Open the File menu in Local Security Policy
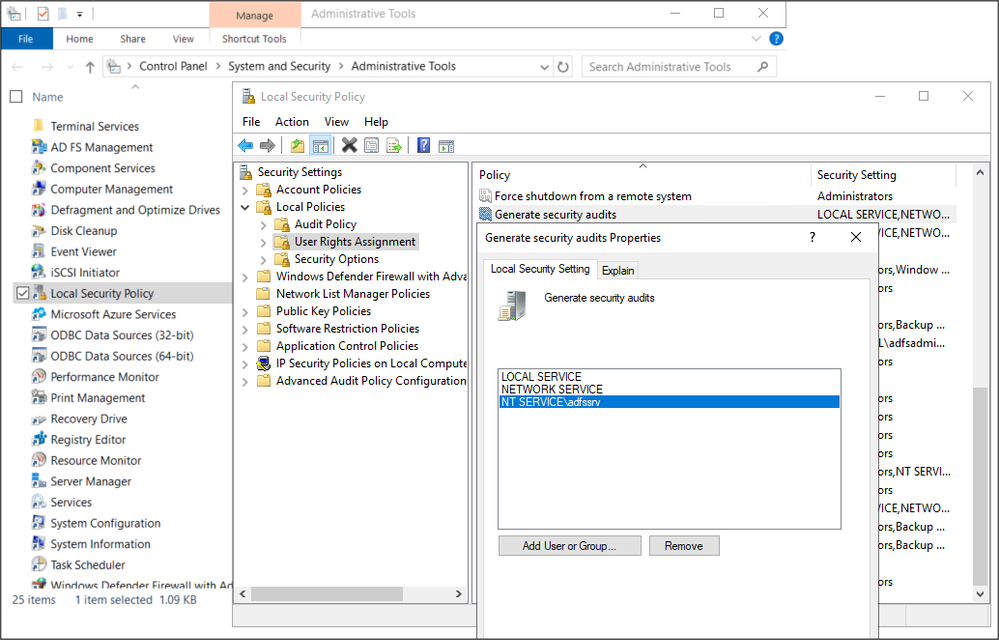The image size is (999, 640). point(251,122)
